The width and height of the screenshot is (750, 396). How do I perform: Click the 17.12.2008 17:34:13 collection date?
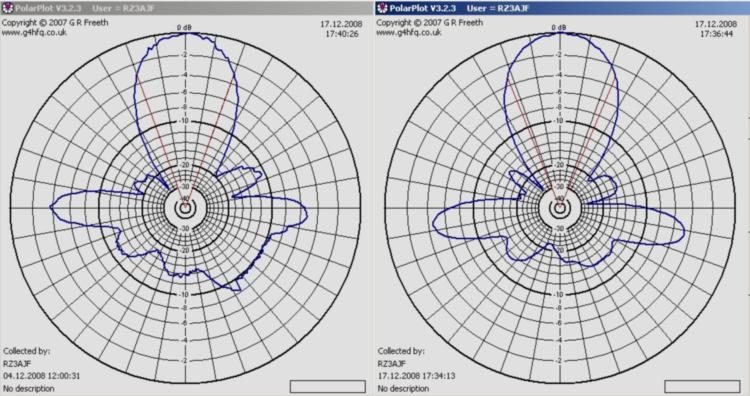click(416, 376)
